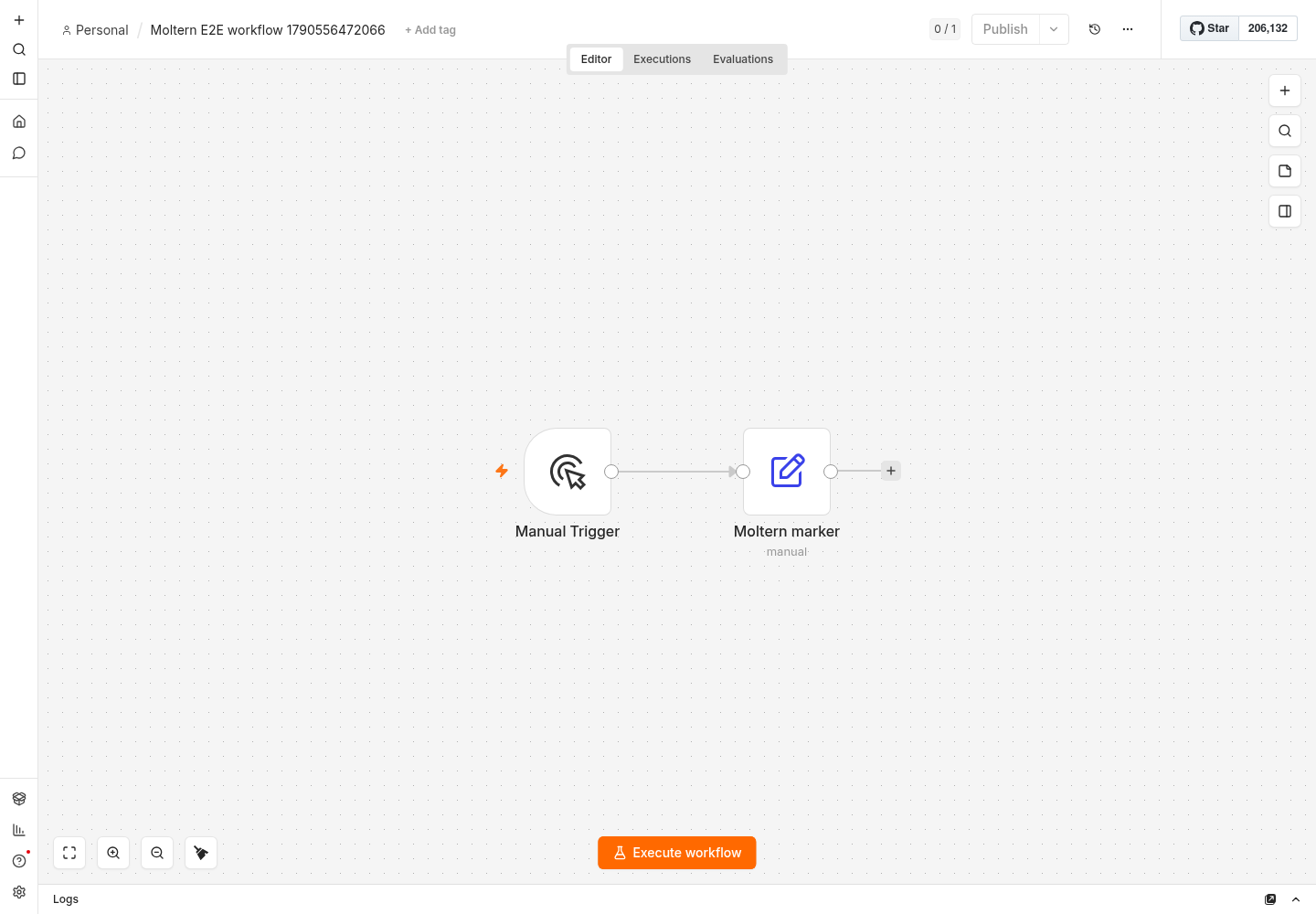This screenshot has width=1316, height=914.
Task: Click the GitHub Star button
Action: 1209,28
